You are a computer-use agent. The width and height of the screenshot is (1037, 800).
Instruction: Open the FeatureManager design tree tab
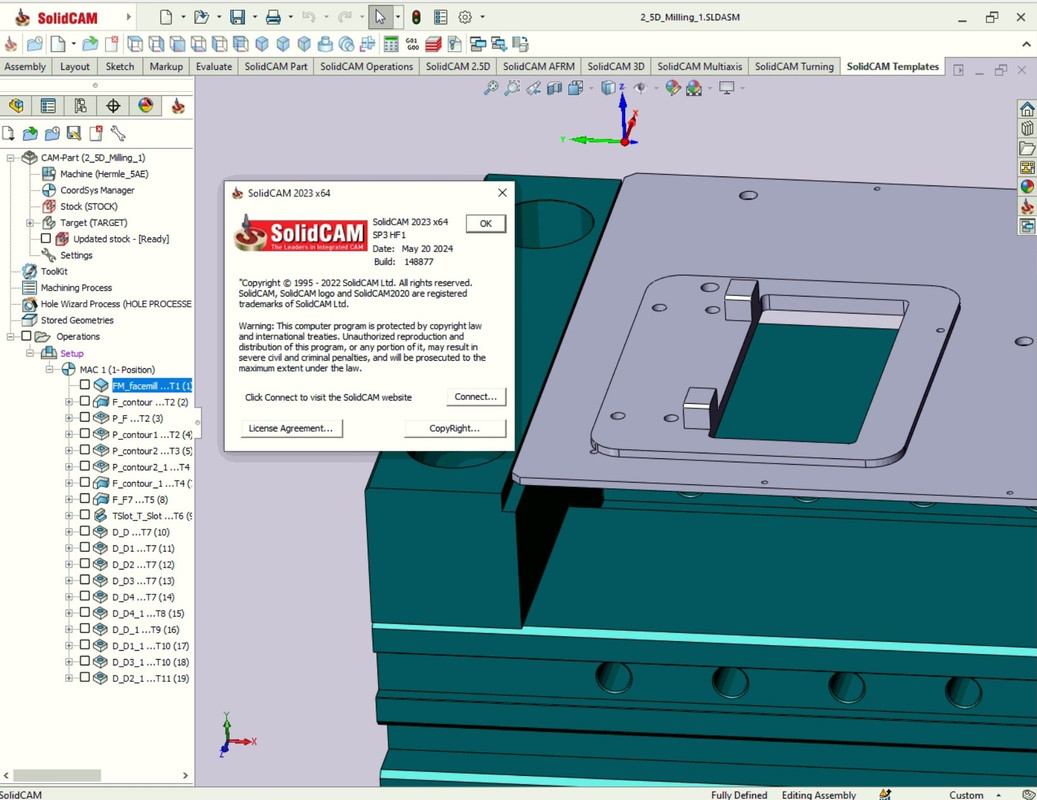point(17,106)
